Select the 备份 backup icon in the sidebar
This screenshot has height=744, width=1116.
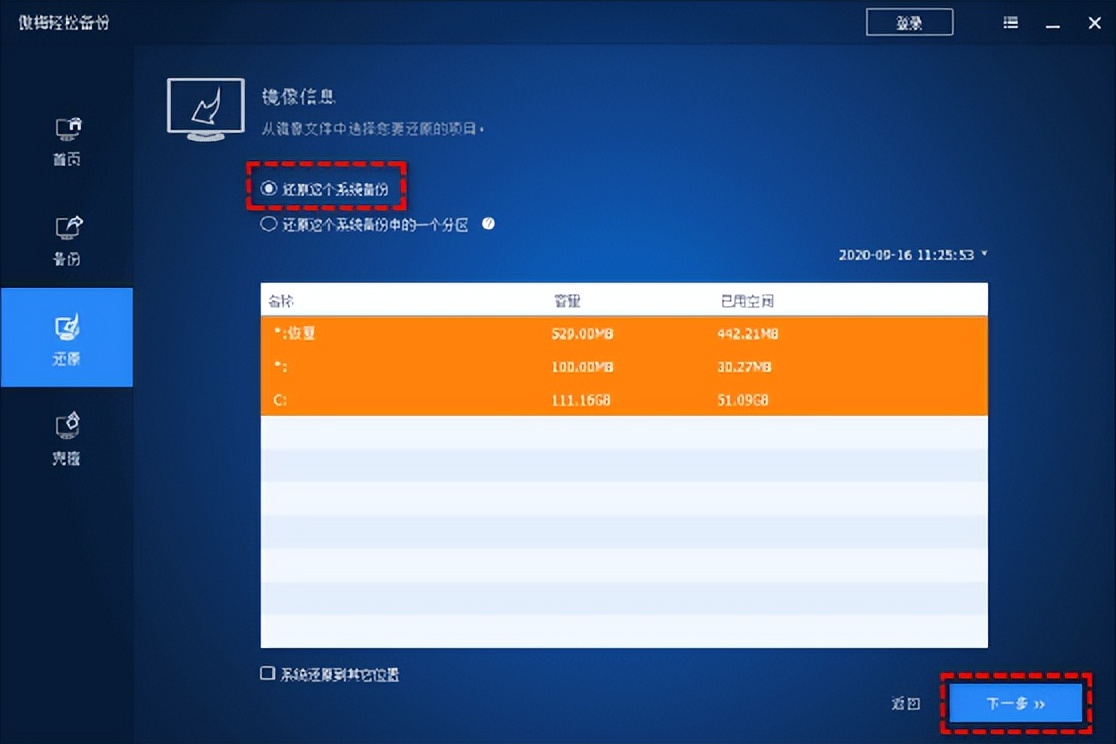coord(66,237)
